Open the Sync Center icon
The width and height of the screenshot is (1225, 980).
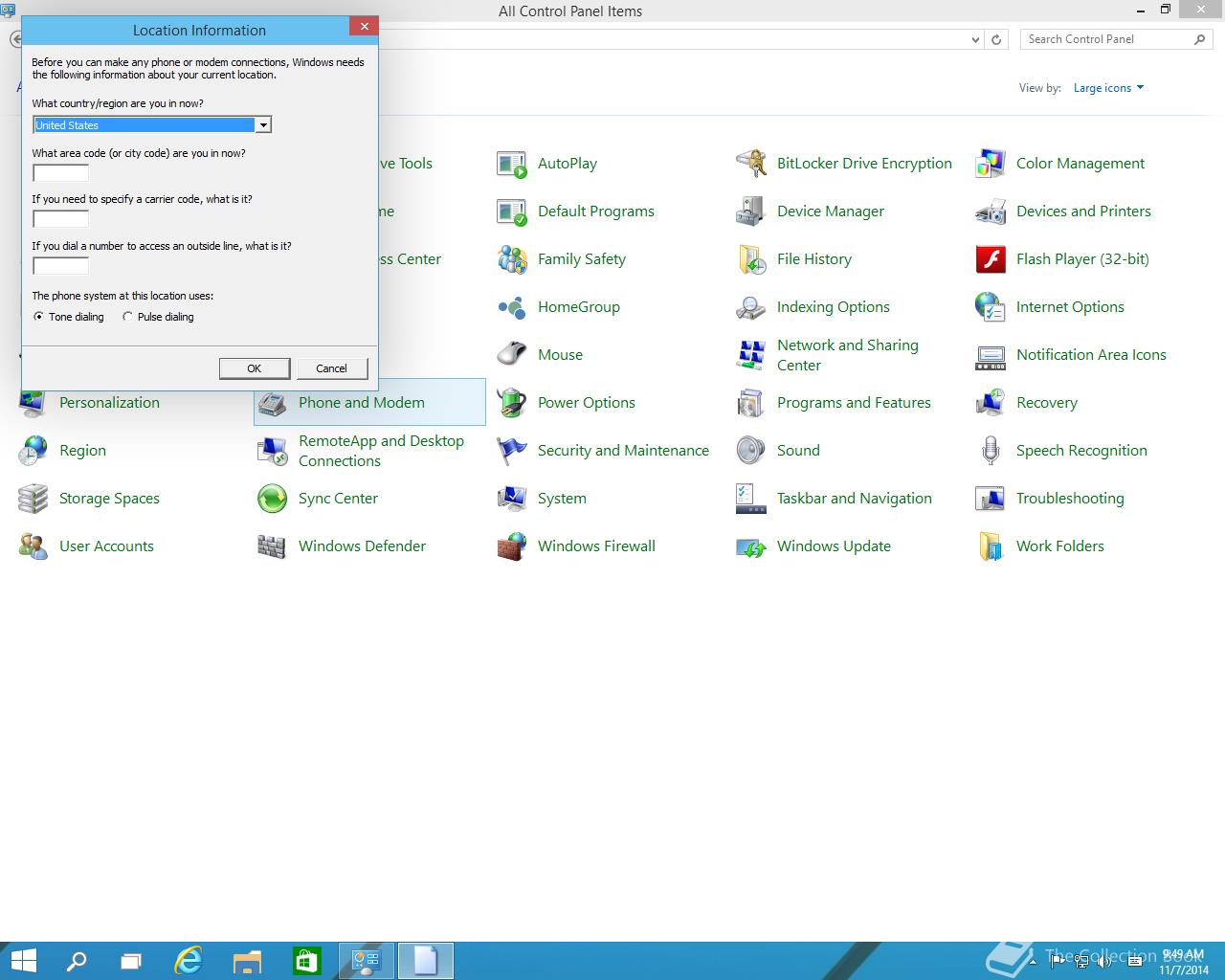point(273,499)
